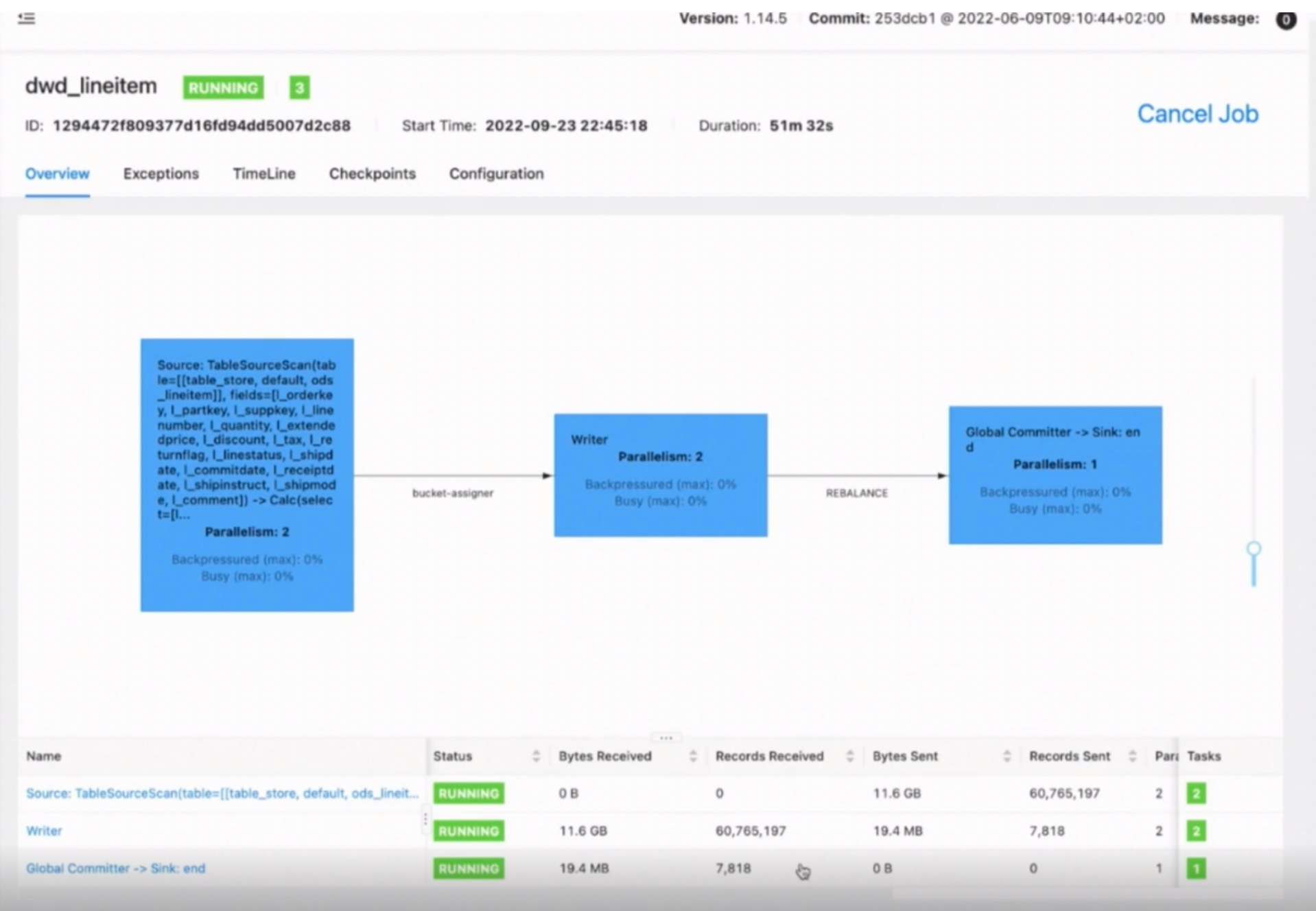Open the TimeLine tab

[264, 174]
